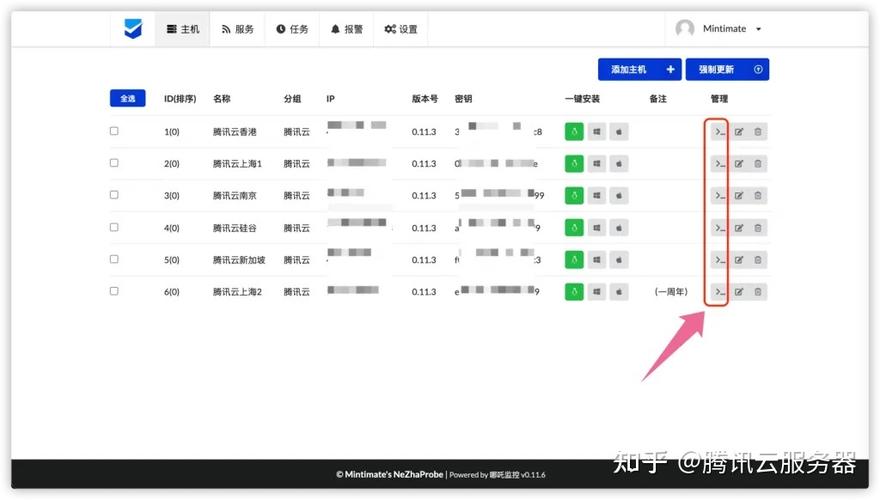Open the Mintimate user dropdown
880x500 pixels.
(x=719, y=29)
